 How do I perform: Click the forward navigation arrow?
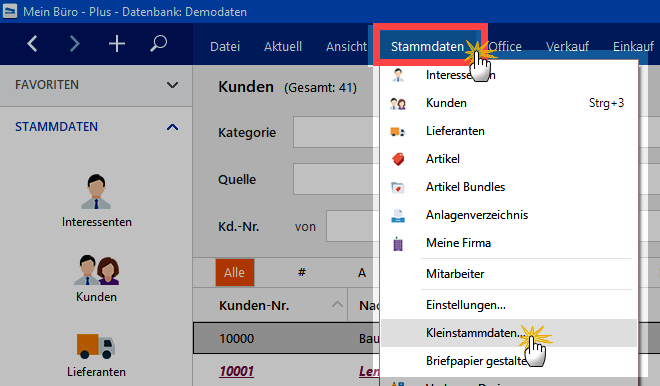click(75, 44)
